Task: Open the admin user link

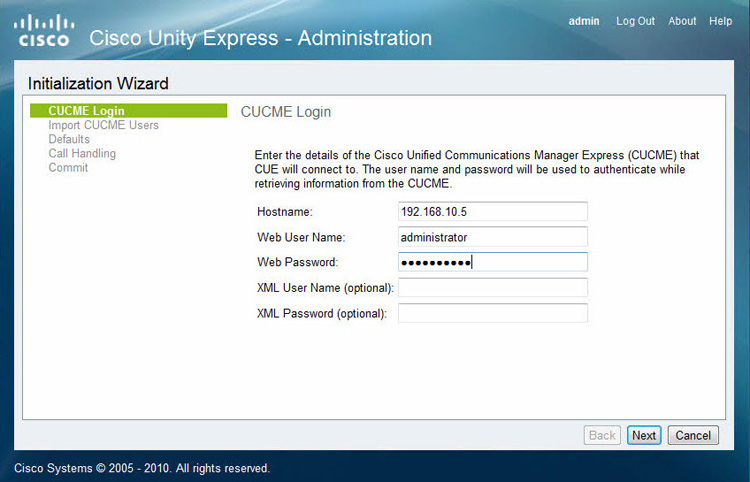Action: pos(584,21)
